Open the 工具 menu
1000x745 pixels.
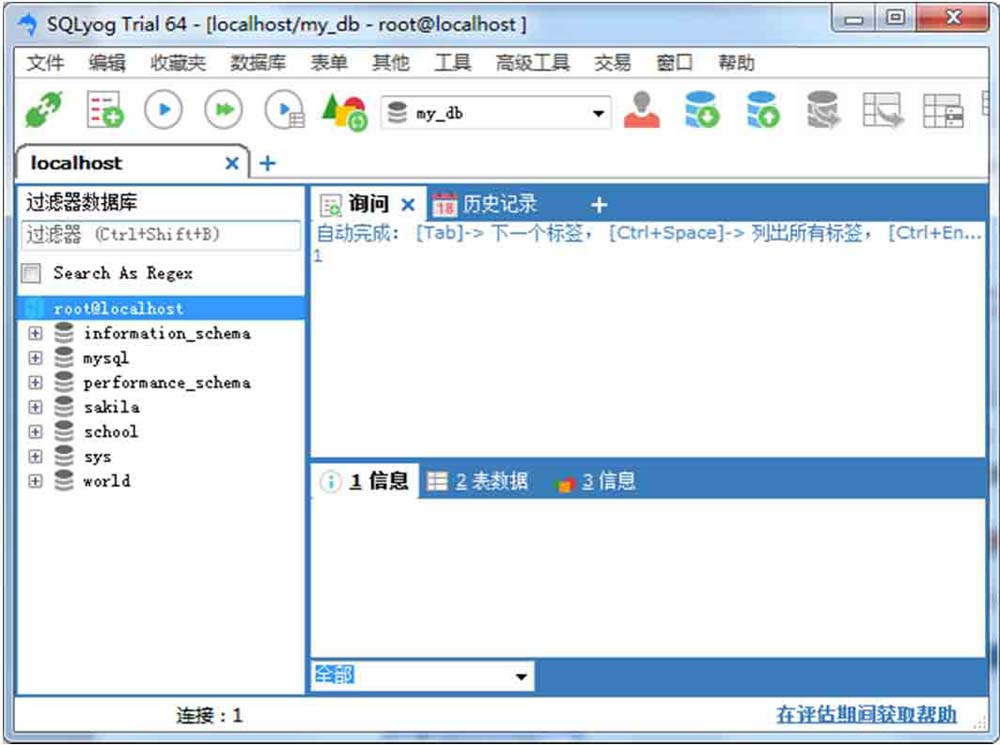coord(453,63)
